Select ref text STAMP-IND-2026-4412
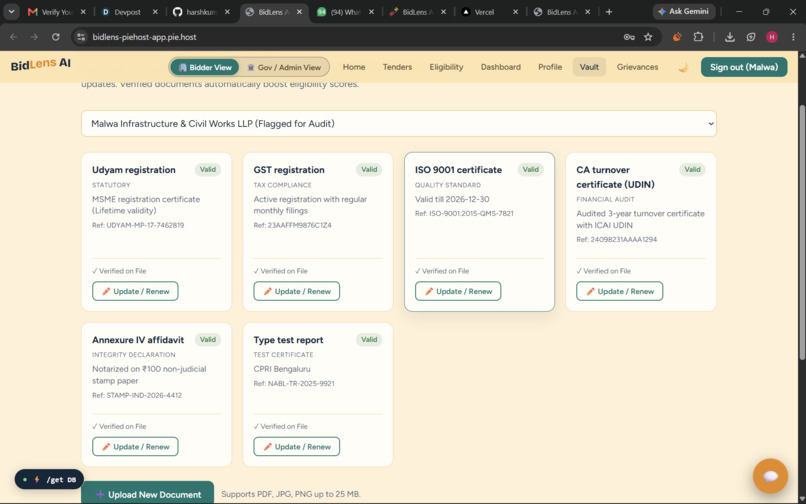The width and height of the screenshot is (806, 504). tap(144, 395)
